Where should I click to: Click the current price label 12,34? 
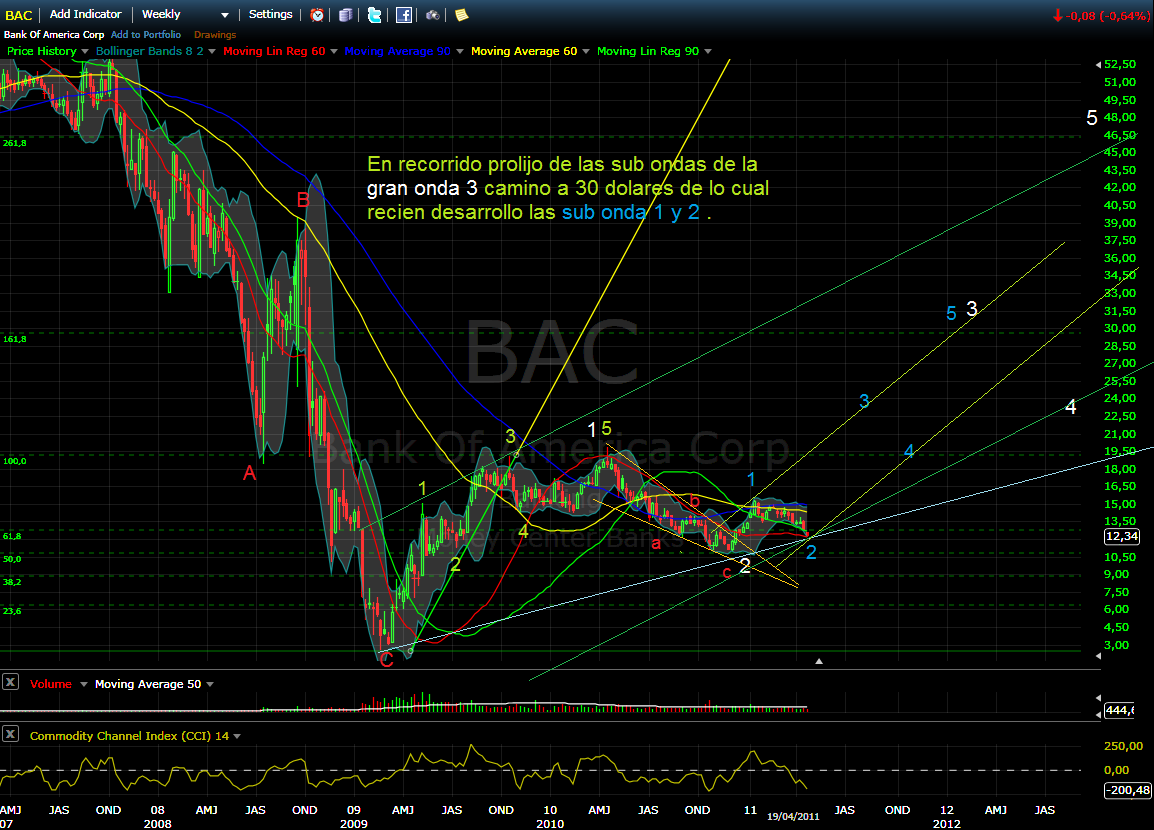click(x=1122, y=536)
